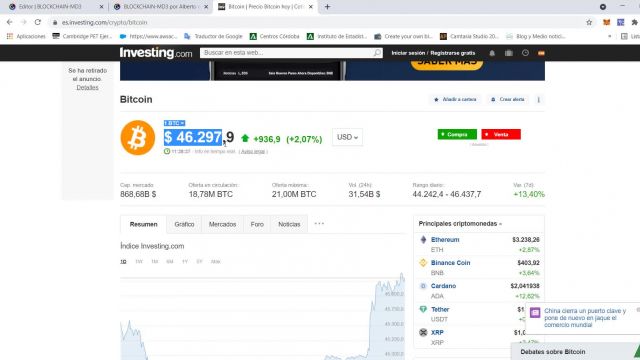The image size is (640, 360).
Task: Select the 1W chart range
Action: click(x=139, y=262)
